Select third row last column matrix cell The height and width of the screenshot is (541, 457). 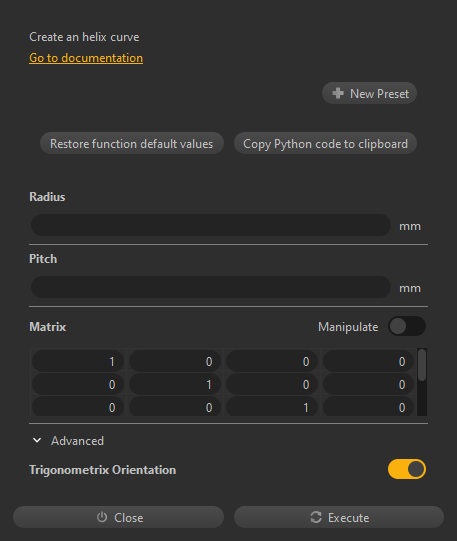click(x=368, y=407)
